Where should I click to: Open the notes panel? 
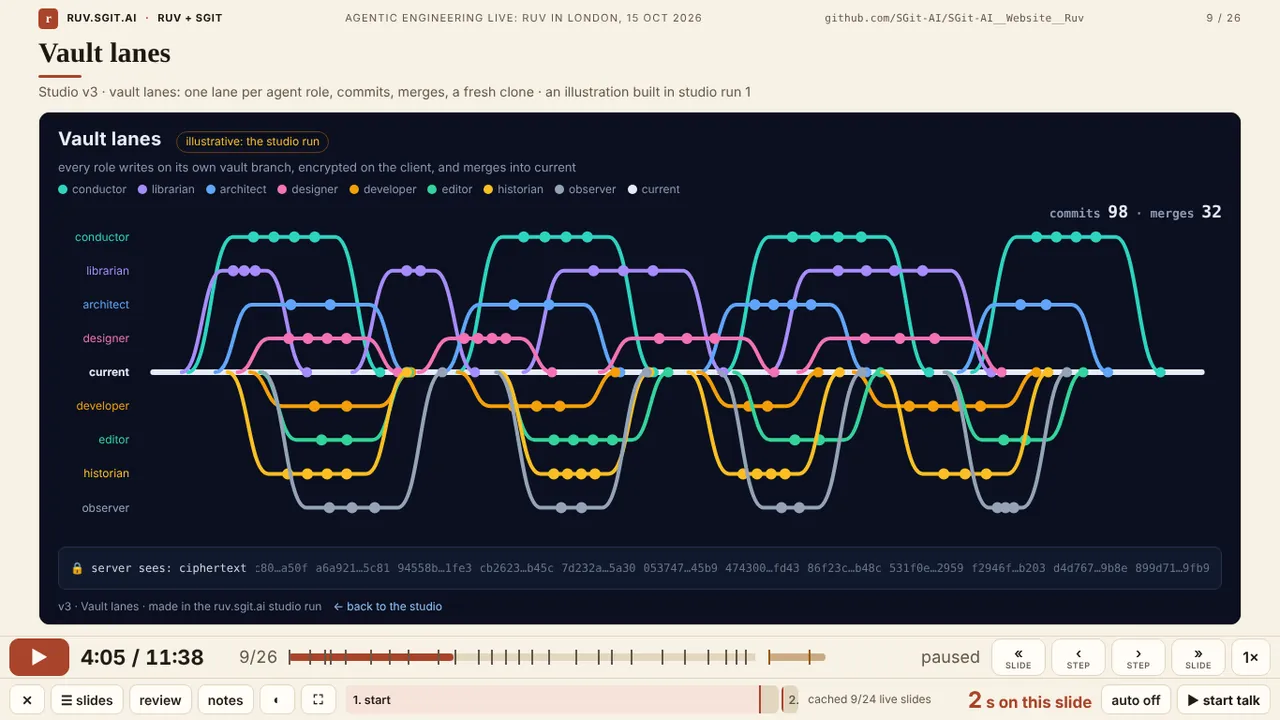point(225,700)
